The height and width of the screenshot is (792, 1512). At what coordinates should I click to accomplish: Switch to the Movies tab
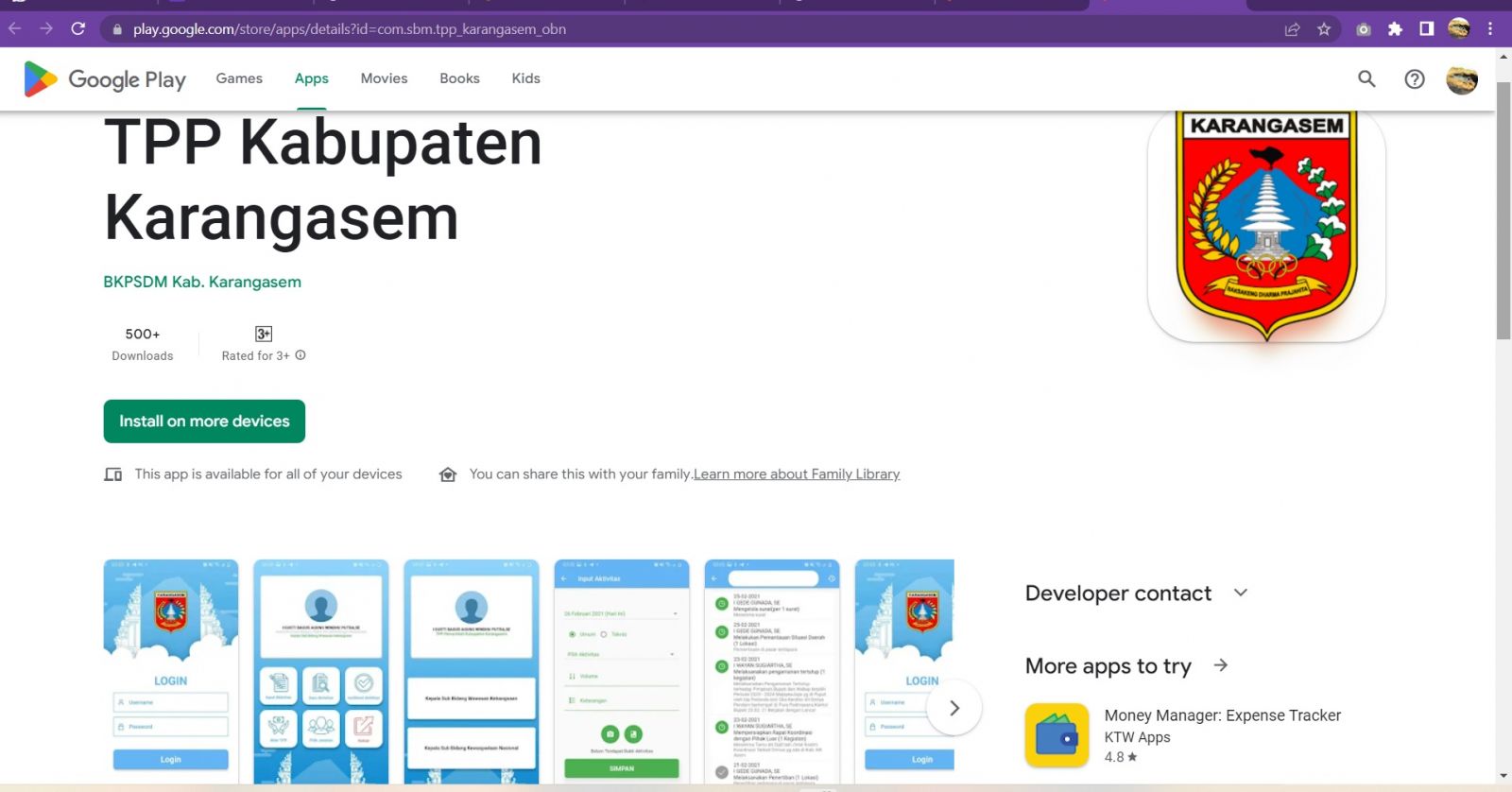(384, 78)
